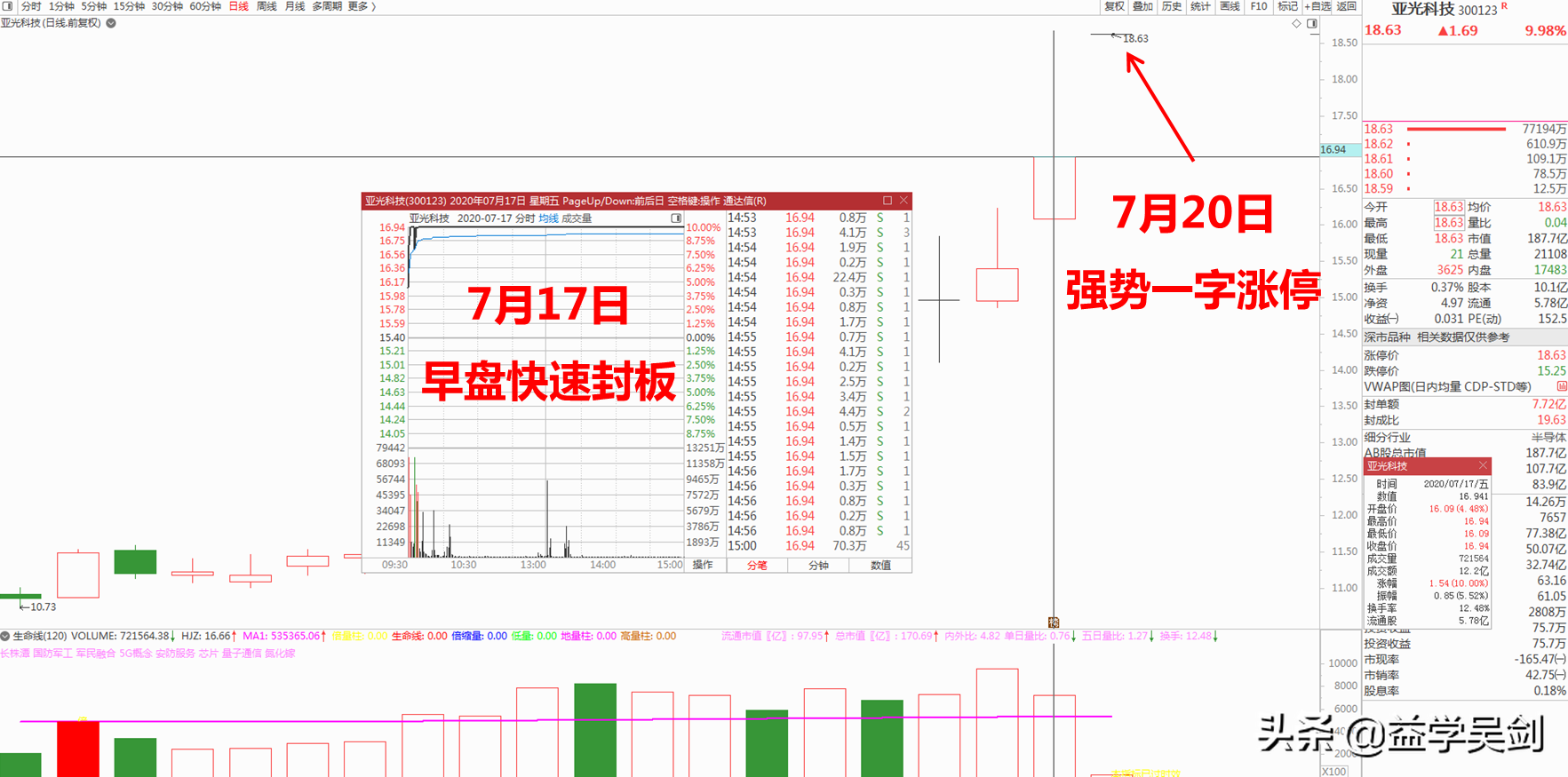Image resolution: width=1568 pixels, height=777 pixels.
Task: Open the dropdown next to 亚光科技(日线,前复权)
Action: pyautogui.click(x=111, y=23)
